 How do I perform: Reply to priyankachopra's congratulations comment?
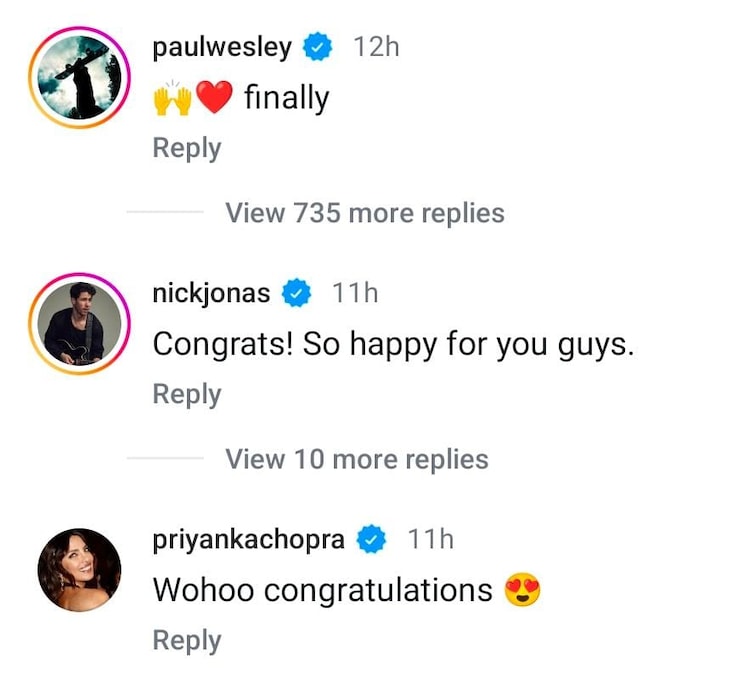pyautogui.click(x=186, y=641)
